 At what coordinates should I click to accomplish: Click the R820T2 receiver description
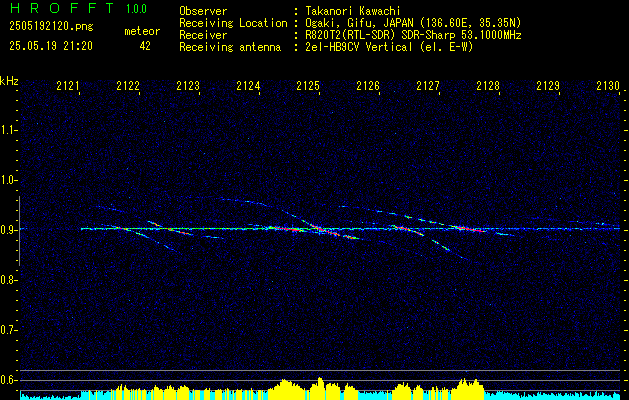point(413,35)
